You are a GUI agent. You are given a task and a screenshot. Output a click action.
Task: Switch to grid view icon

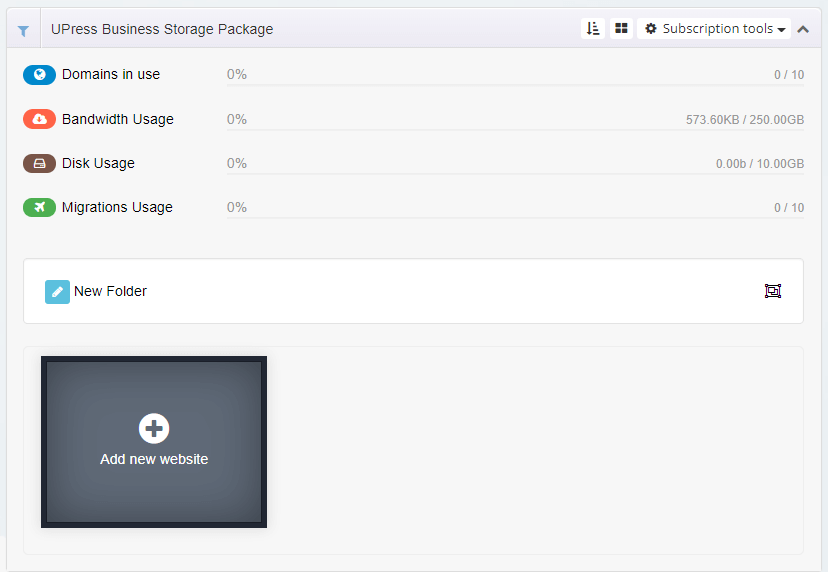[622, 29]
